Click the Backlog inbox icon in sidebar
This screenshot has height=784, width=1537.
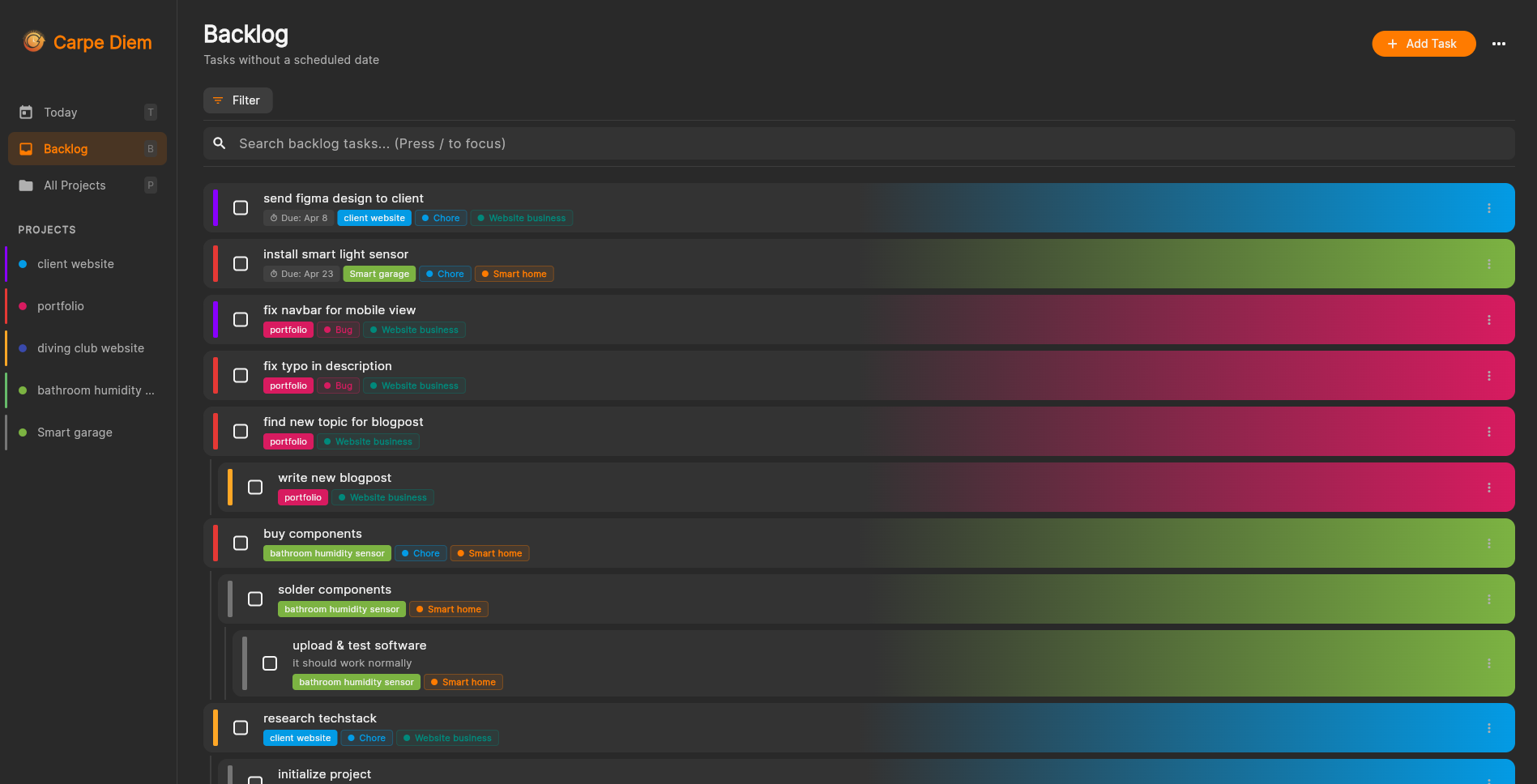[26, 149]
